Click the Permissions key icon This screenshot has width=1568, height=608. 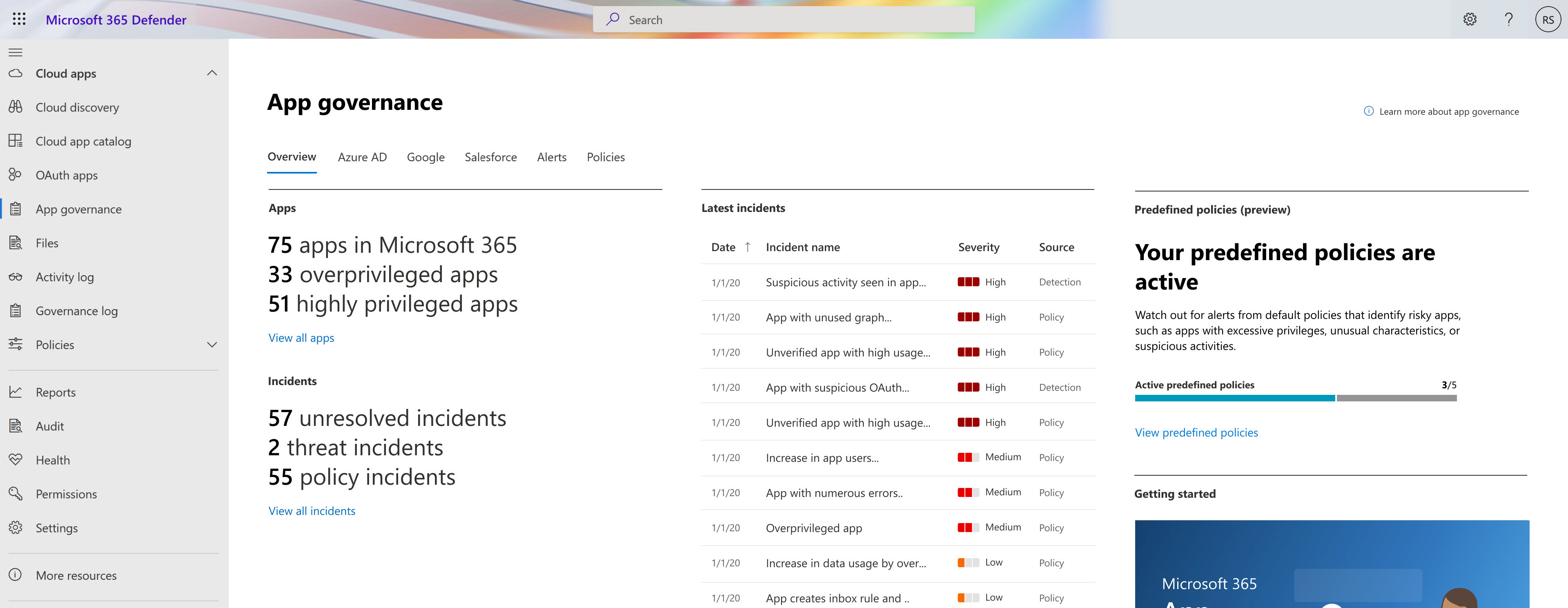(16, 494)
